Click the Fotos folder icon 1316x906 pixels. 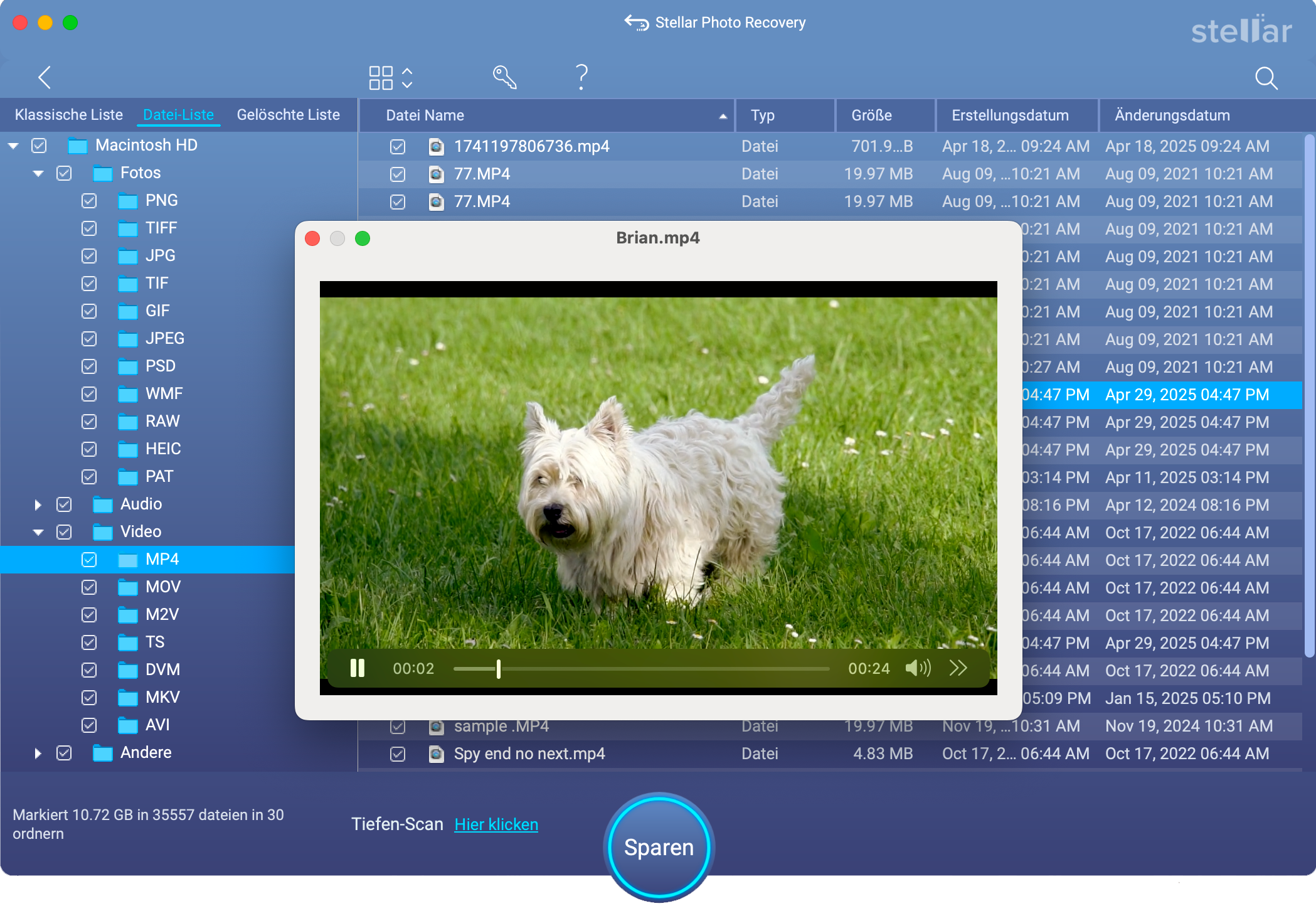coord(103,173)
